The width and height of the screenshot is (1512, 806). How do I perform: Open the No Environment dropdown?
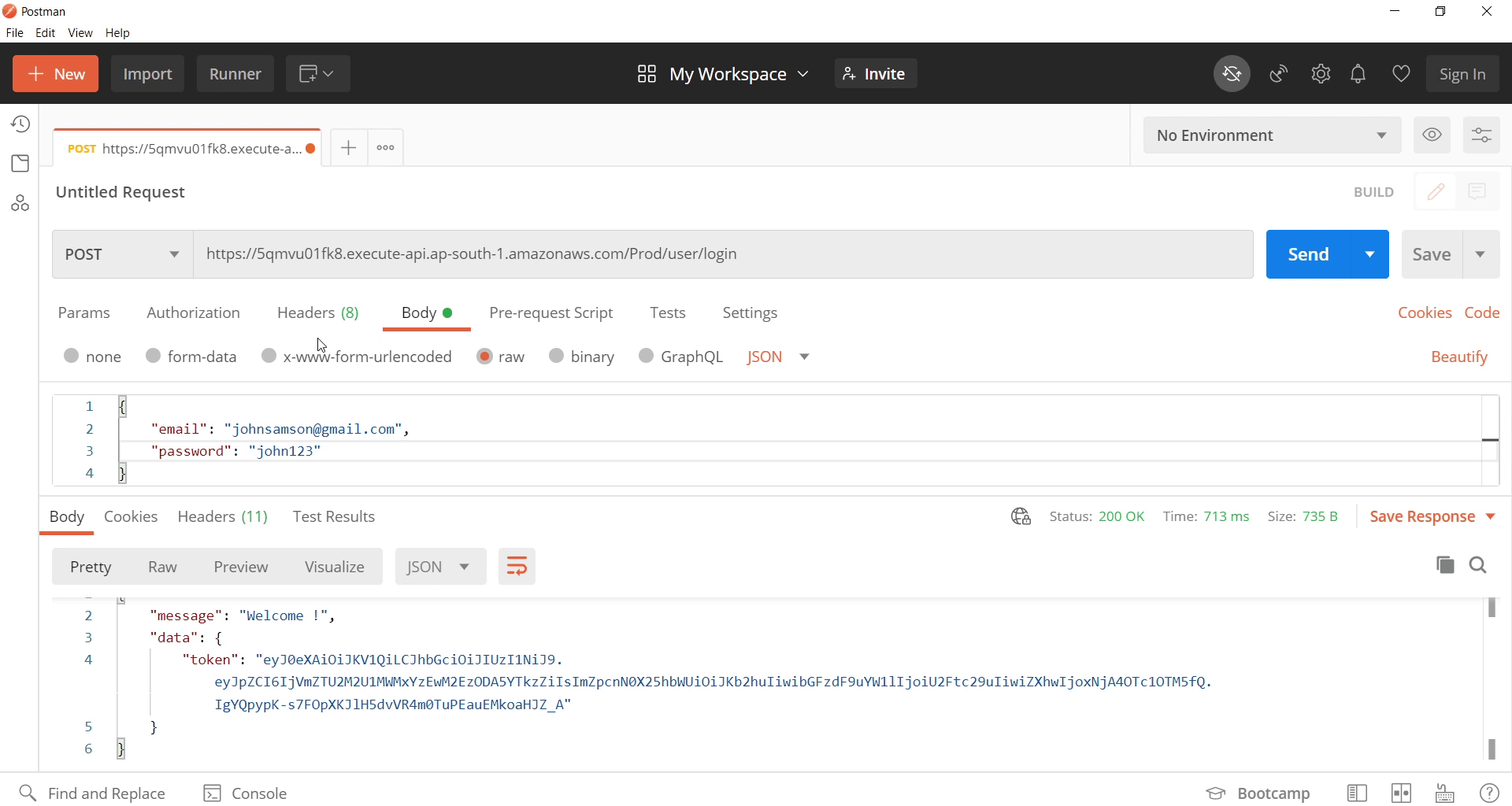click(x=1271, y=135)
